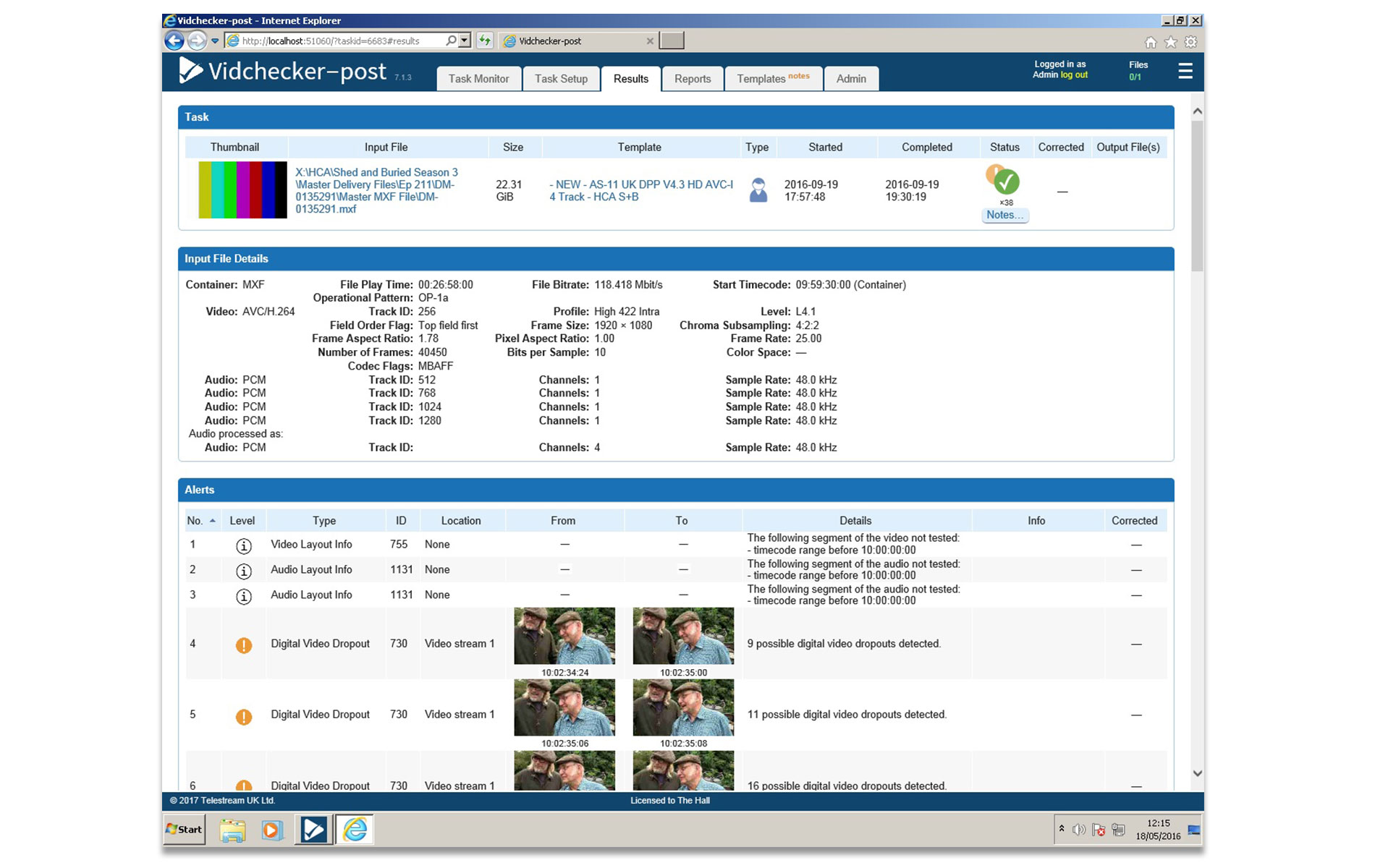Switch to the Task Monitor tab
This screenshot has height=868, width=1375.
(478, 79)
